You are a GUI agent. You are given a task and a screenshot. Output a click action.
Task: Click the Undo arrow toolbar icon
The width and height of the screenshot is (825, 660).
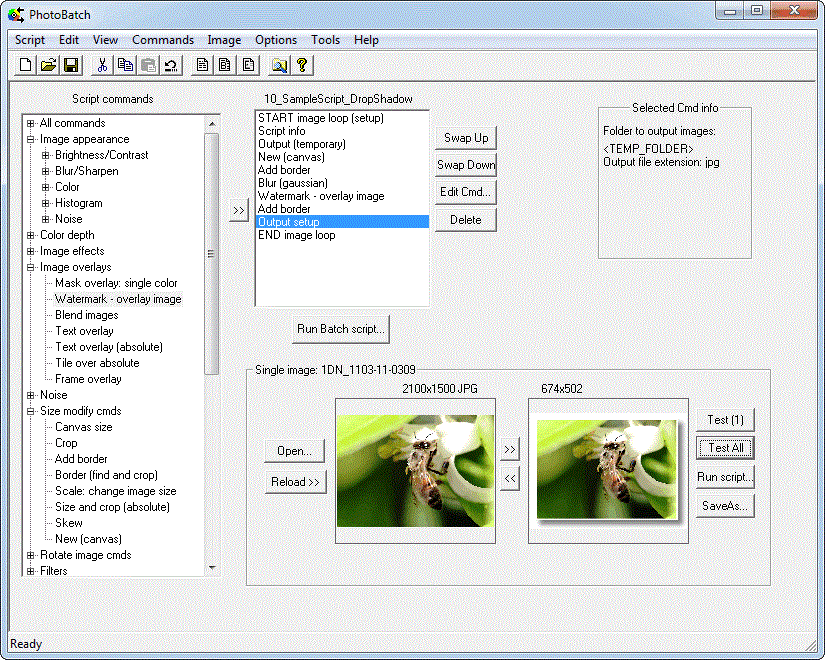tap(172, 65)
